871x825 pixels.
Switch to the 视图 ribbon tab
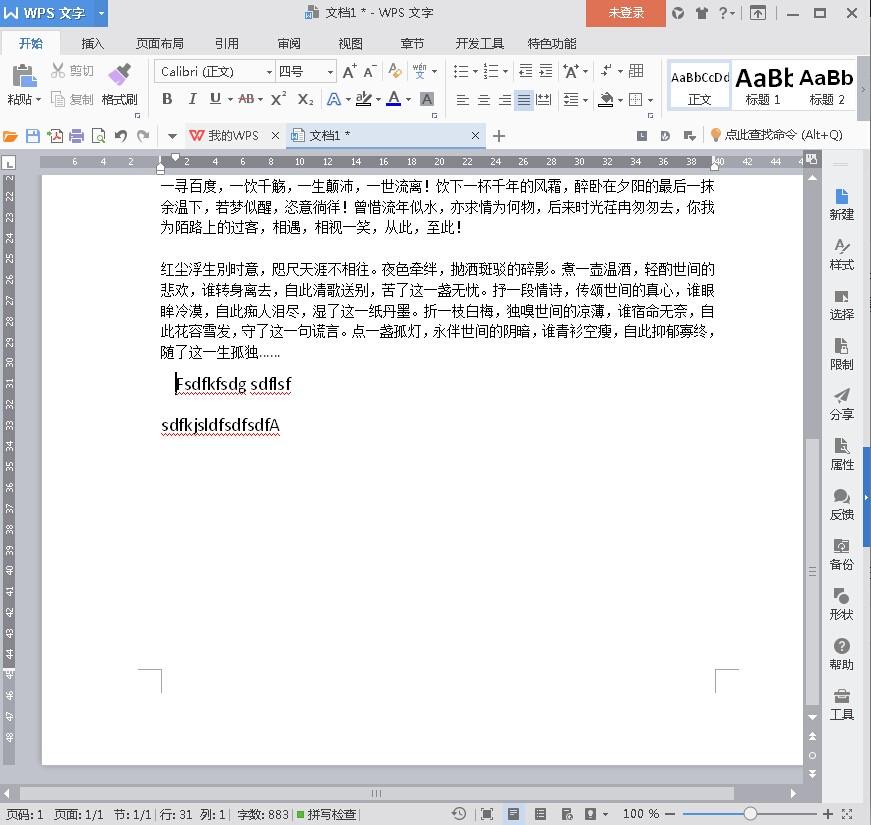[x=351, y=43]
